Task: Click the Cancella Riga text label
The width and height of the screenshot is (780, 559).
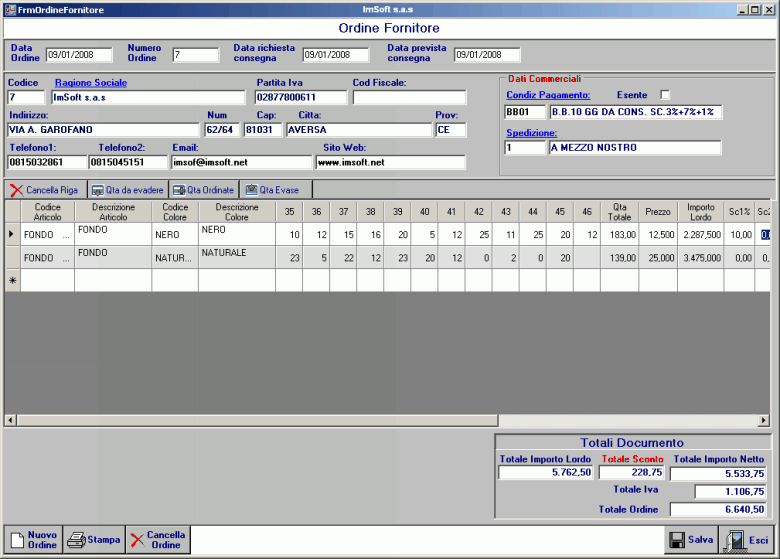Action: [x=52, y=190]
